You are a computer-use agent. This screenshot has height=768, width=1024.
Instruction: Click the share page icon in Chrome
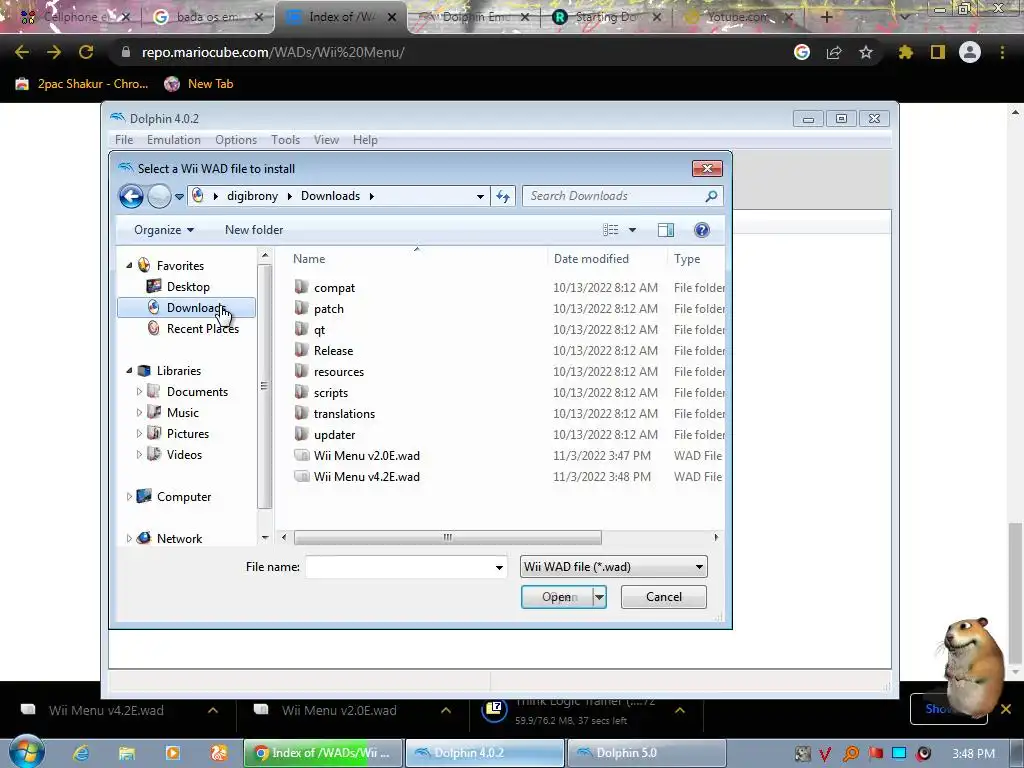point(834,52)
